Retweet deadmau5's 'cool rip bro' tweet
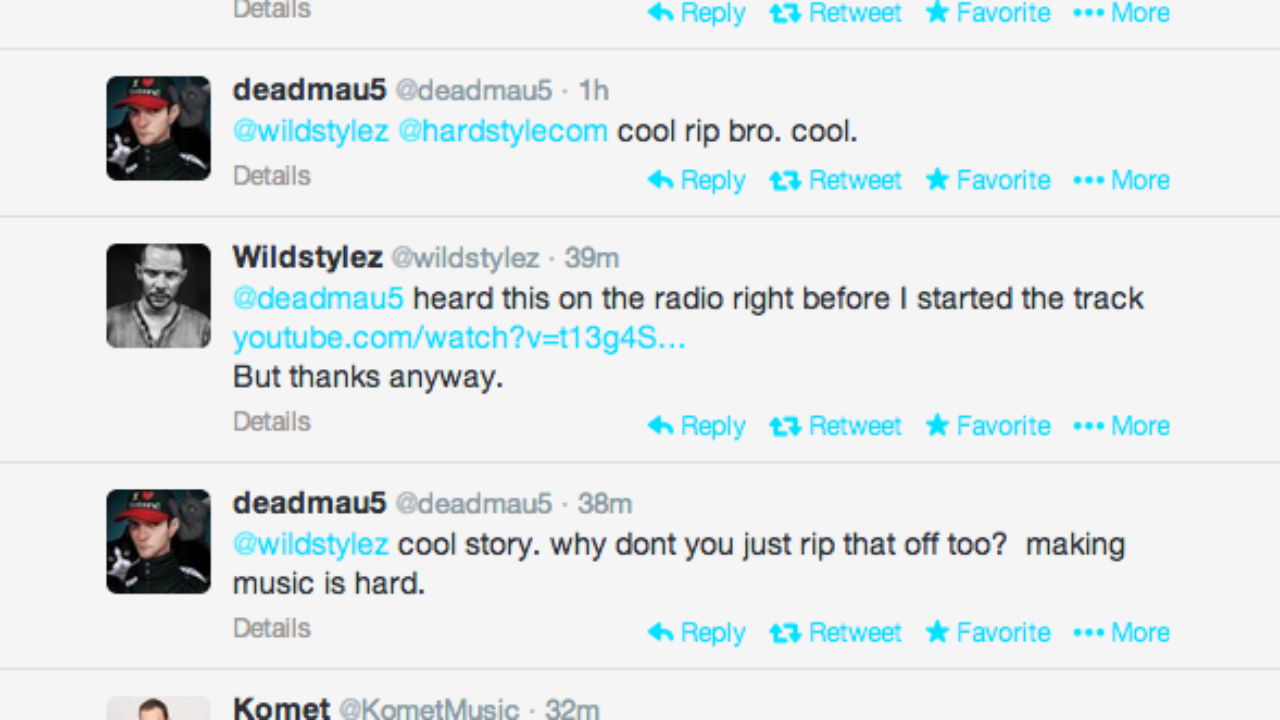 tap(836, 180)
